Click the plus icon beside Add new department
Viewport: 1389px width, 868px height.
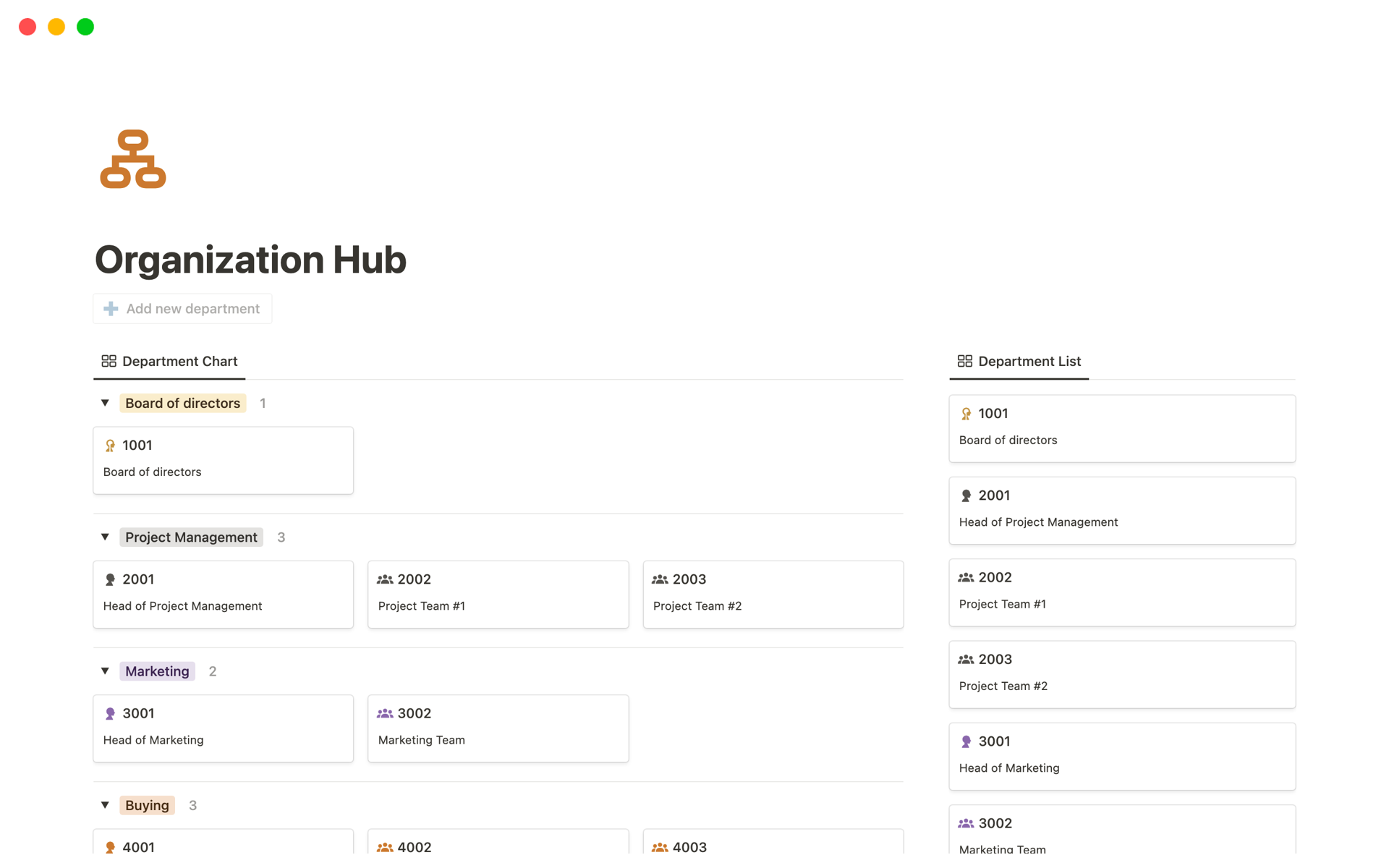pos(111,309)
